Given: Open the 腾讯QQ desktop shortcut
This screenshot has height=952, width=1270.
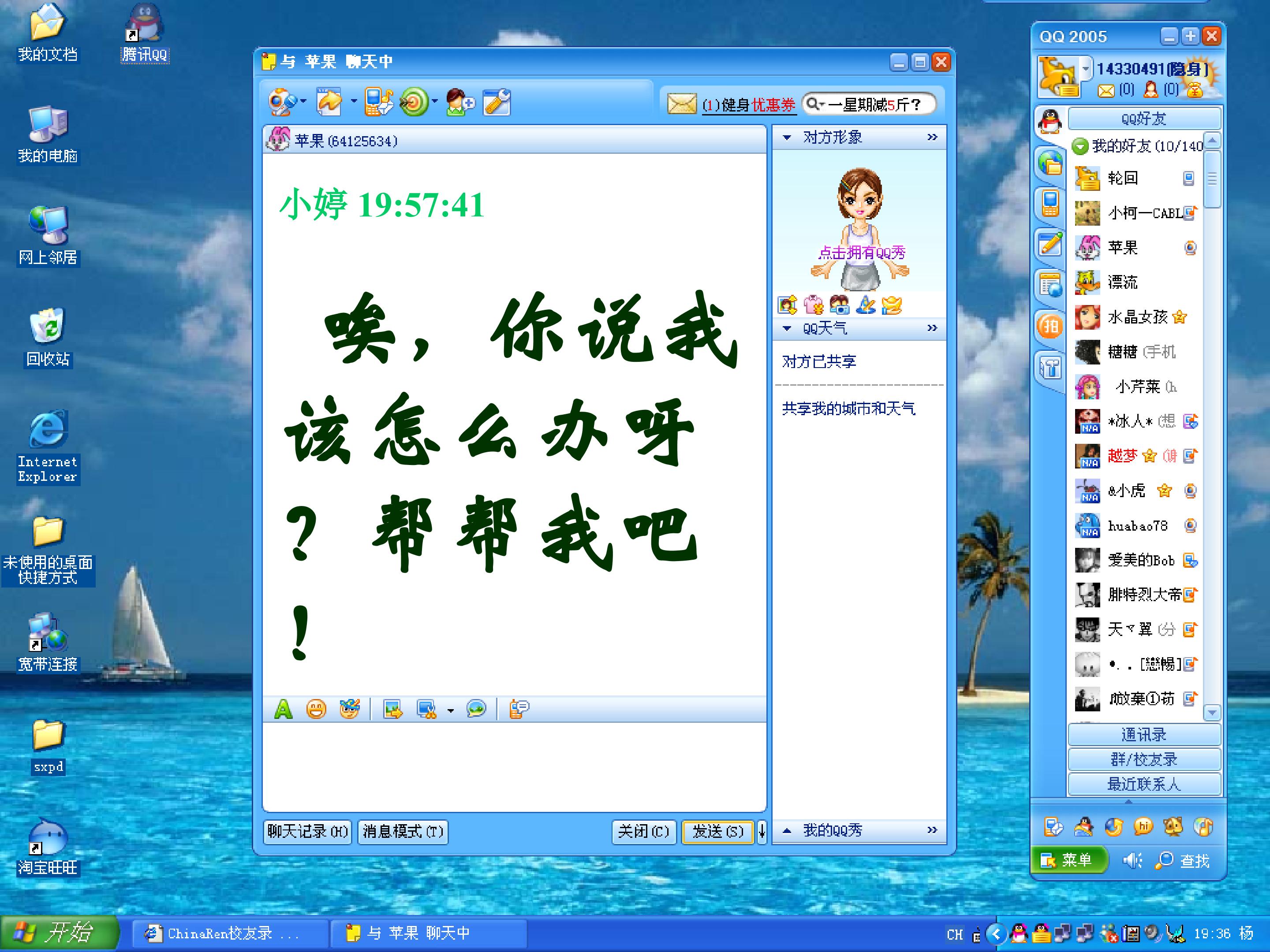Looking at the screenshot, I should [145, 33].
